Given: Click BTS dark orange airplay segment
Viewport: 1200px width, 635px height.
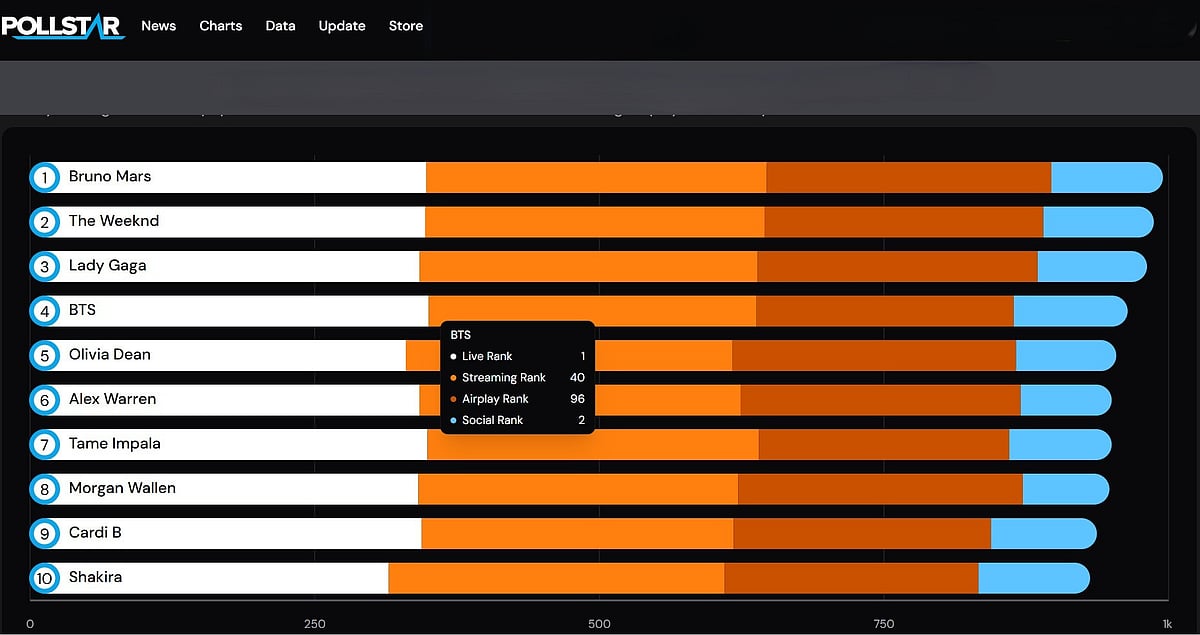Looking at the screenshot, I should (x=885, y=311).
